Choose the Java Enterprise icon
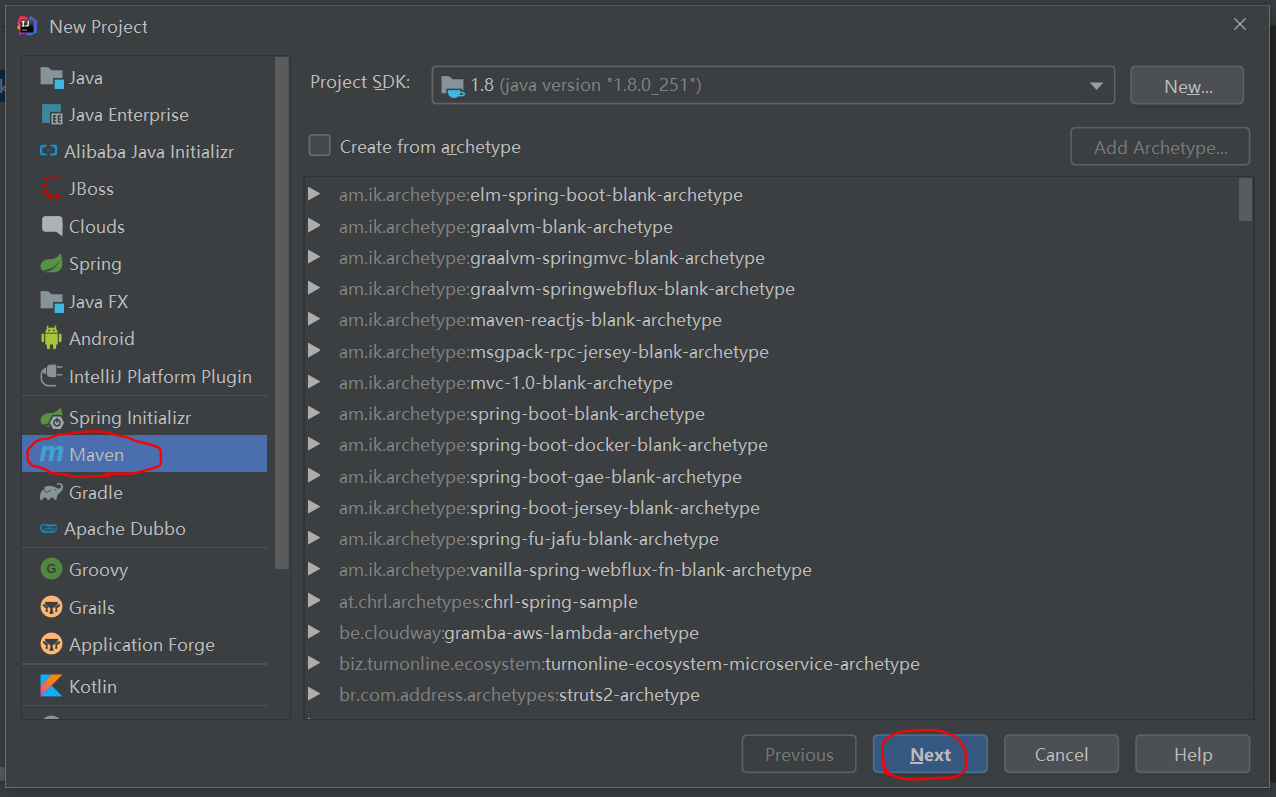This screenshot has width=1276, height=797. tap(51, 115)
